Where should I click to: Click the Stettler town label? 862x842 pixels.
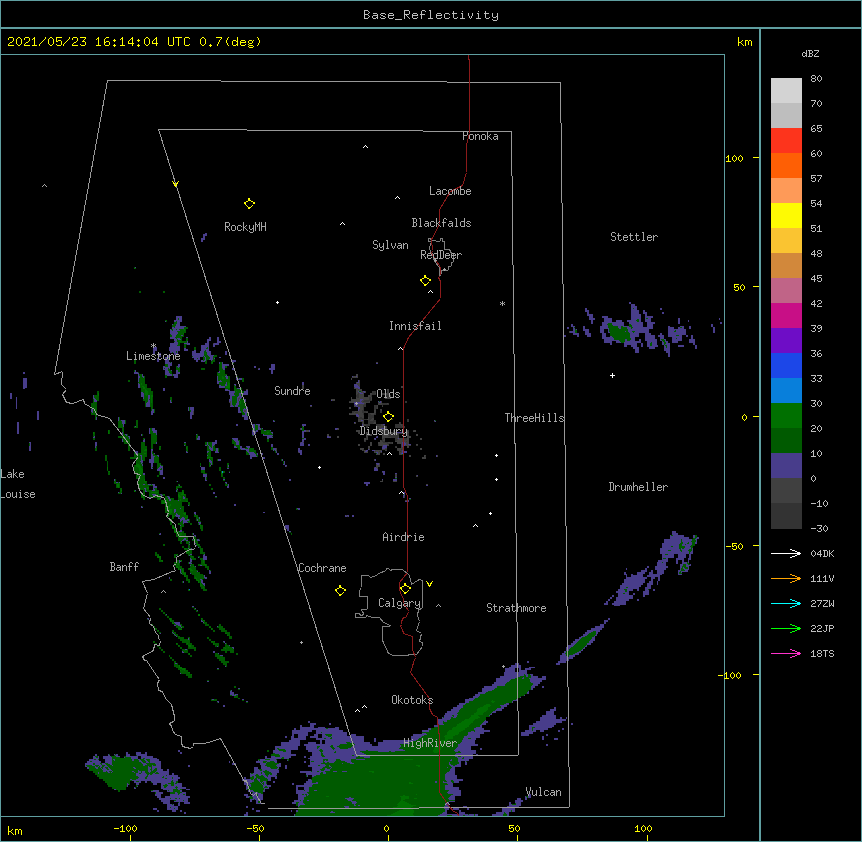(634, 237)
